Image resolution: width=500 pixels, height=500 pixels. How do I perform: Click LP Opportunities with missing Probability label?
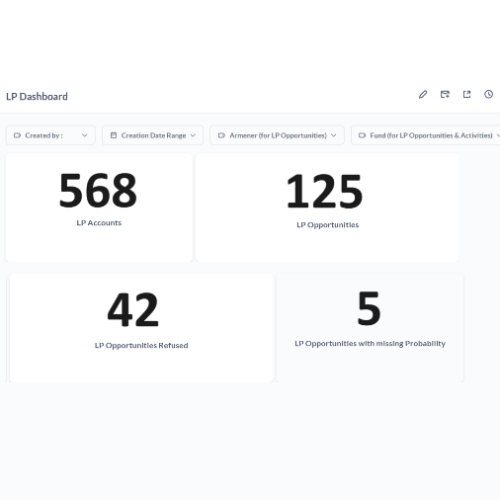(x=370, y=343)
